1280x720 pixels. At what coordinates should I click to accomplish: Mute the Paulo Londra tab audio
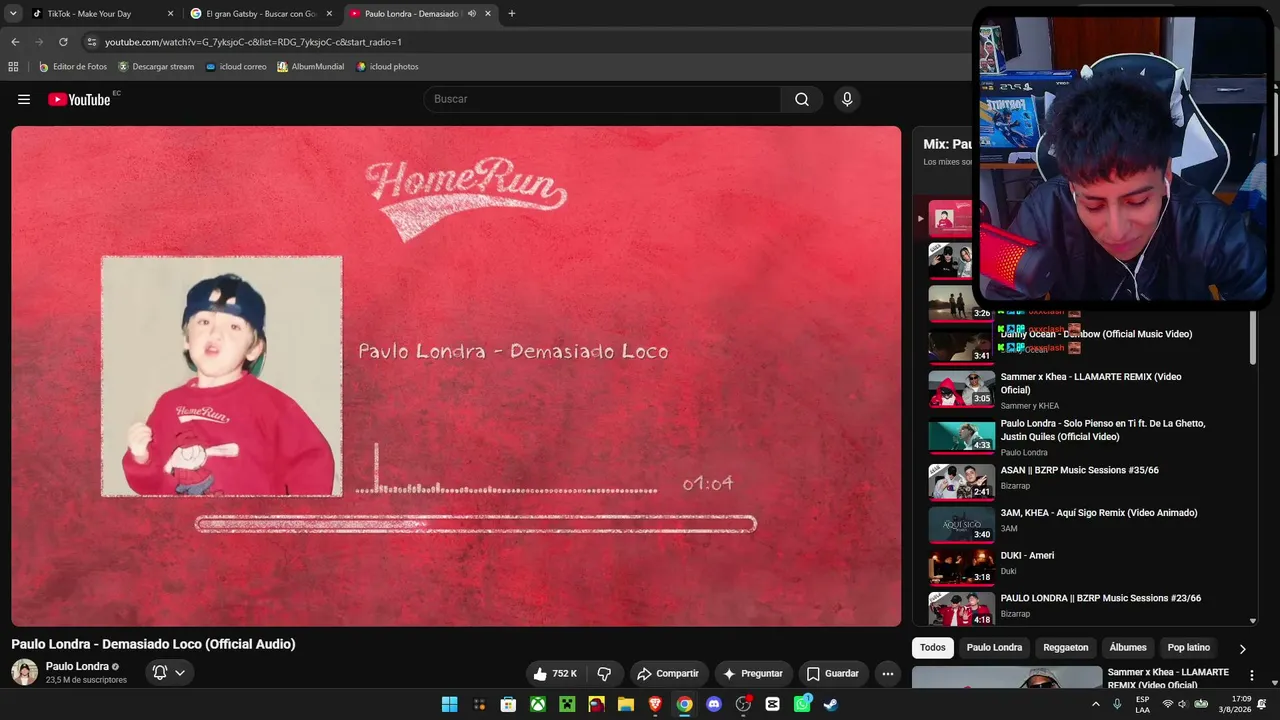click(471, 14)
